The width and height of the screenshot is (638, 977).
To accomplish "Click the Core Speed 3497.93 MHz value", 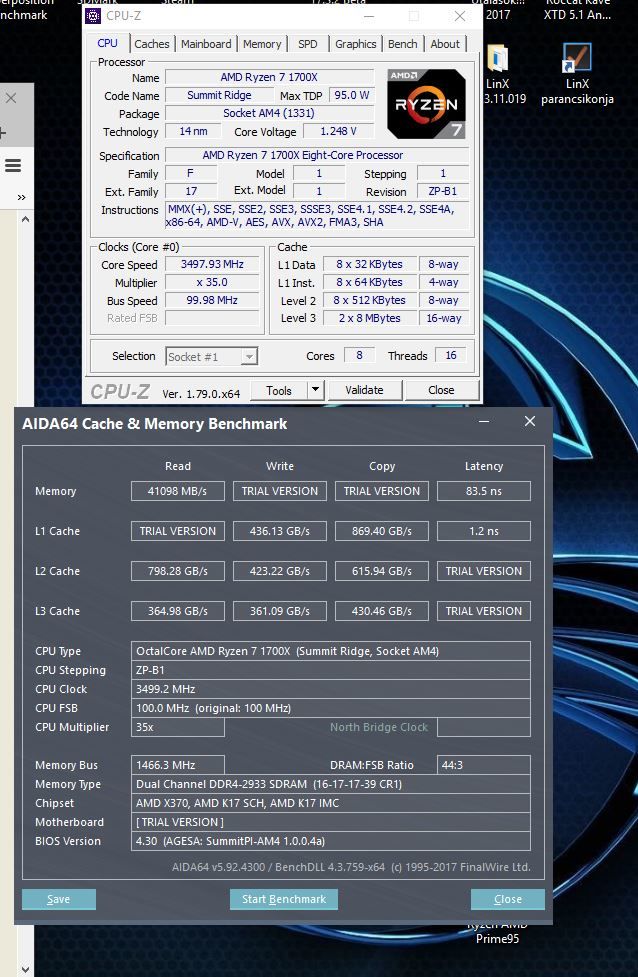I will click(212, 264).
